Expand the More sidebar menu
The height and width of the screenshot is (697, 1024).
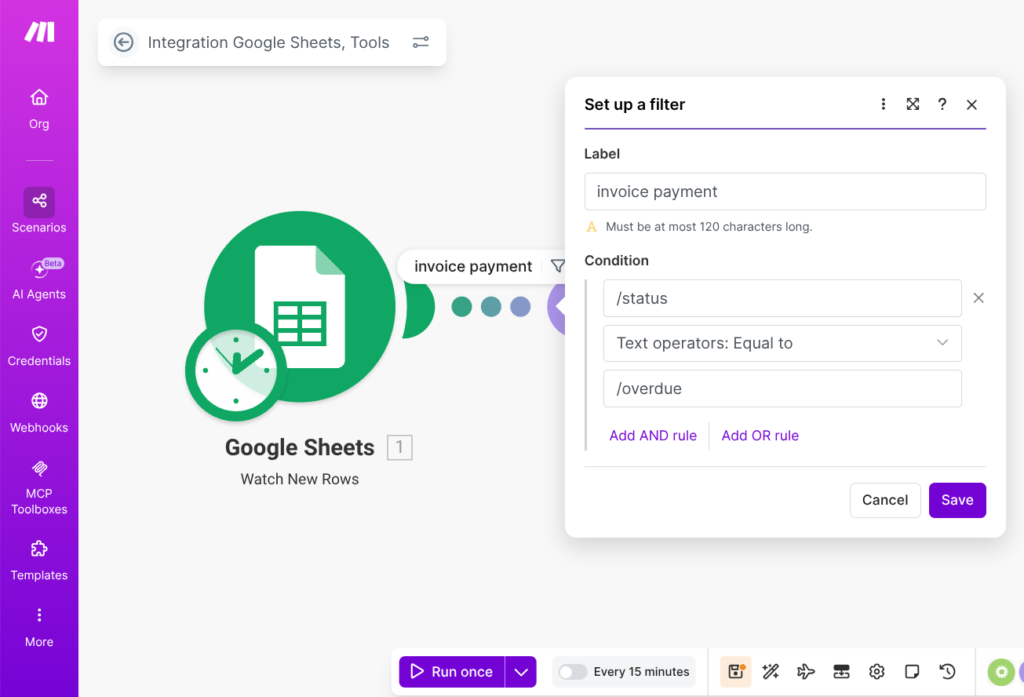tap(39, 627)
